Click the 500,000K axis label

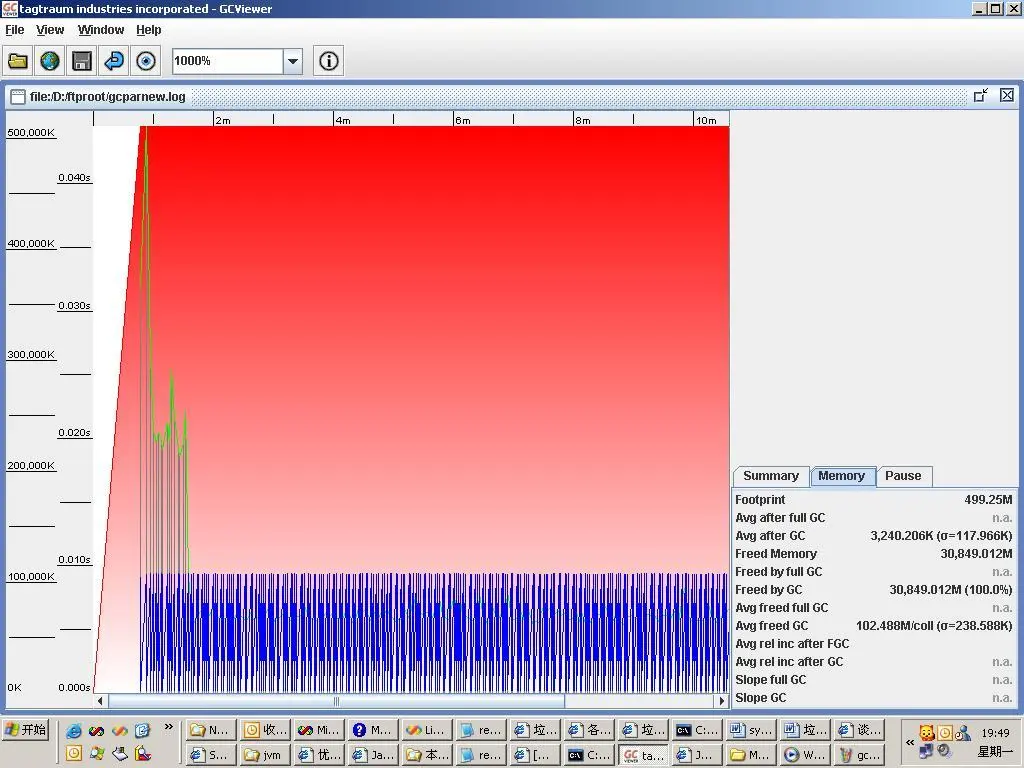click(x=31, y=133)
